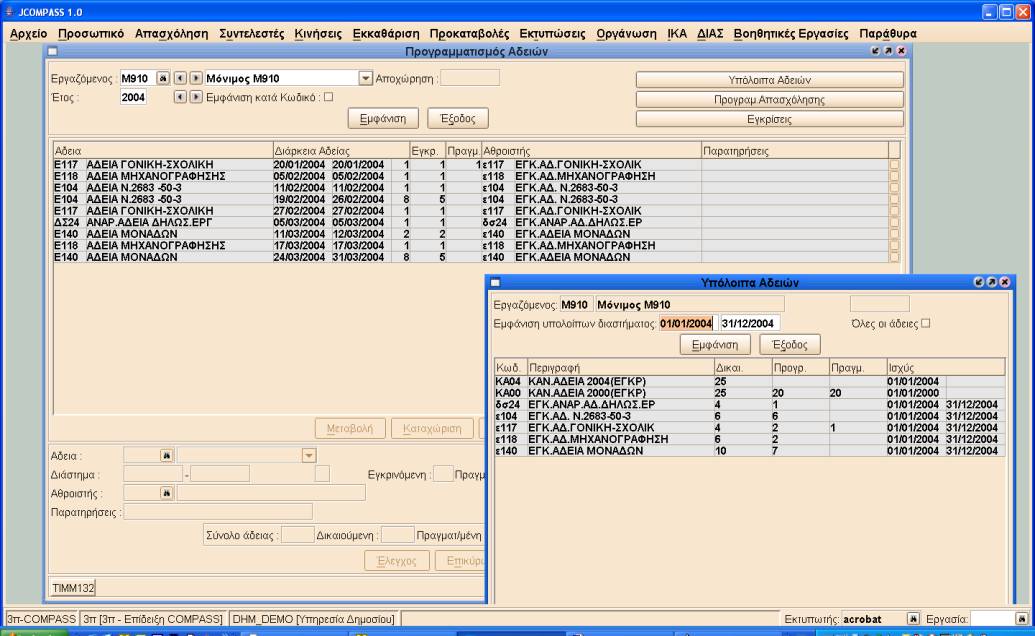
Task: Click the 3π-COMPASS status bar entry
Action: (x=41, y=619)
